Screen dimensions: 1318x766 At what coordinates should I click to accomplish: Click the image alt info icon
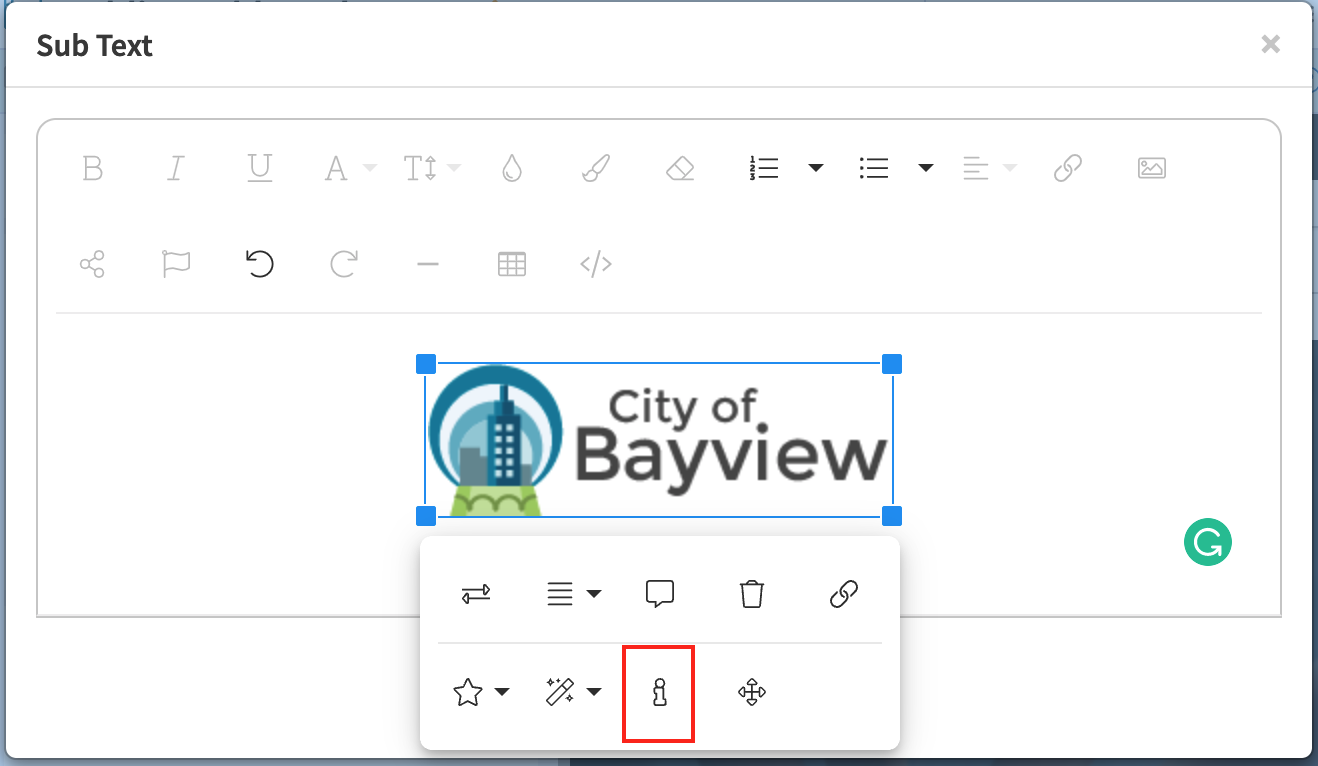coord(659,692)
